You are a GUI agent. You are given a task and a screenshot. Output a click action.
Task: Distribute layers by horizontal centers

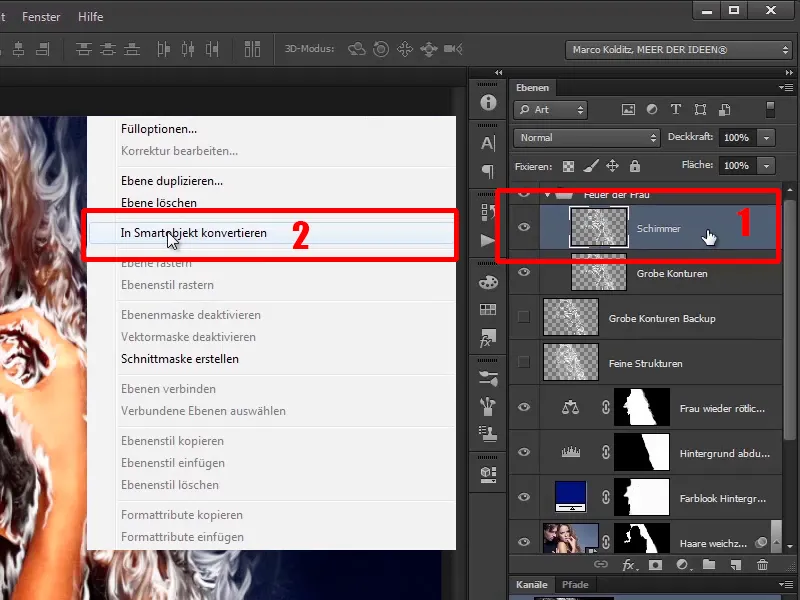[188, 49]
